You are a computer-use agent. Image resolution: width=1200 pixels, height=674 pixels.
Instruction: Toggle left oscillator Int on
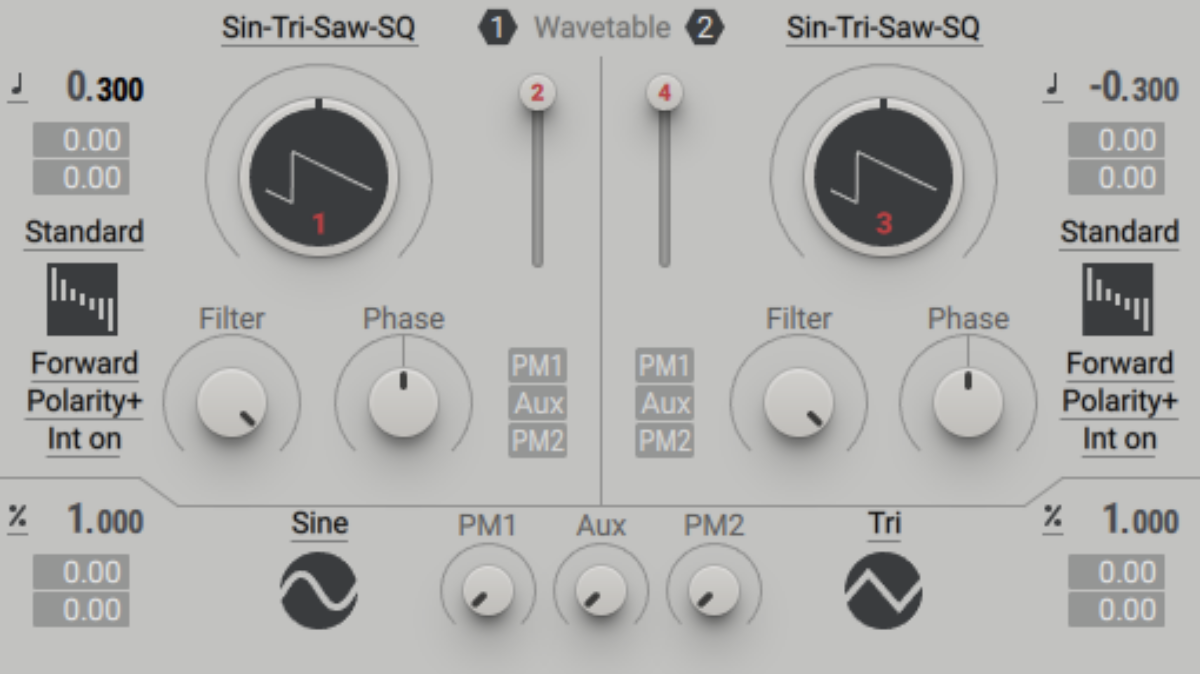[84, 439]
